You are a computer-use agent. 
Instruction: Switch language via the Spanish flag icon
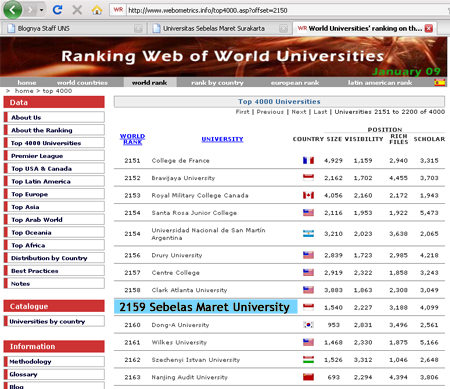coord(440,82)
